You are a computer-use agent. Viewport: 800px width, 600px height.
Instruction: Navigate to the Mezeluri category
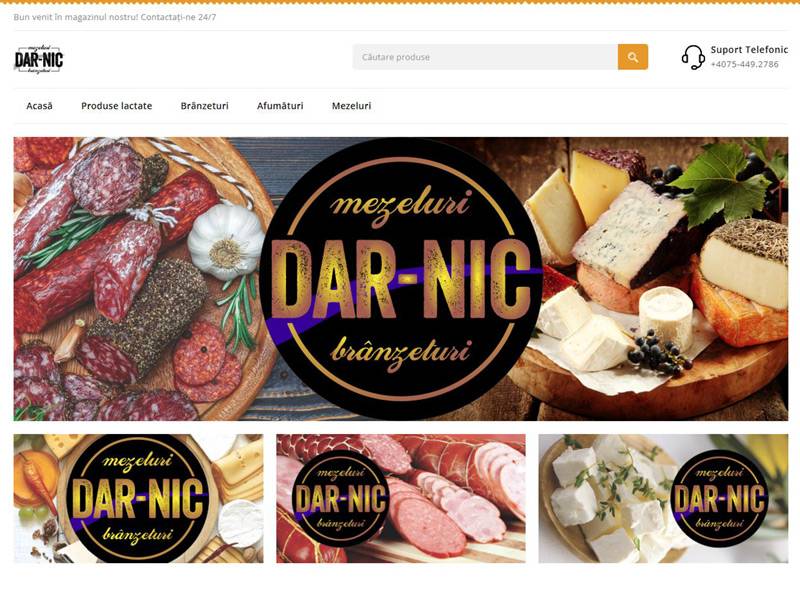tap(352, 106)
